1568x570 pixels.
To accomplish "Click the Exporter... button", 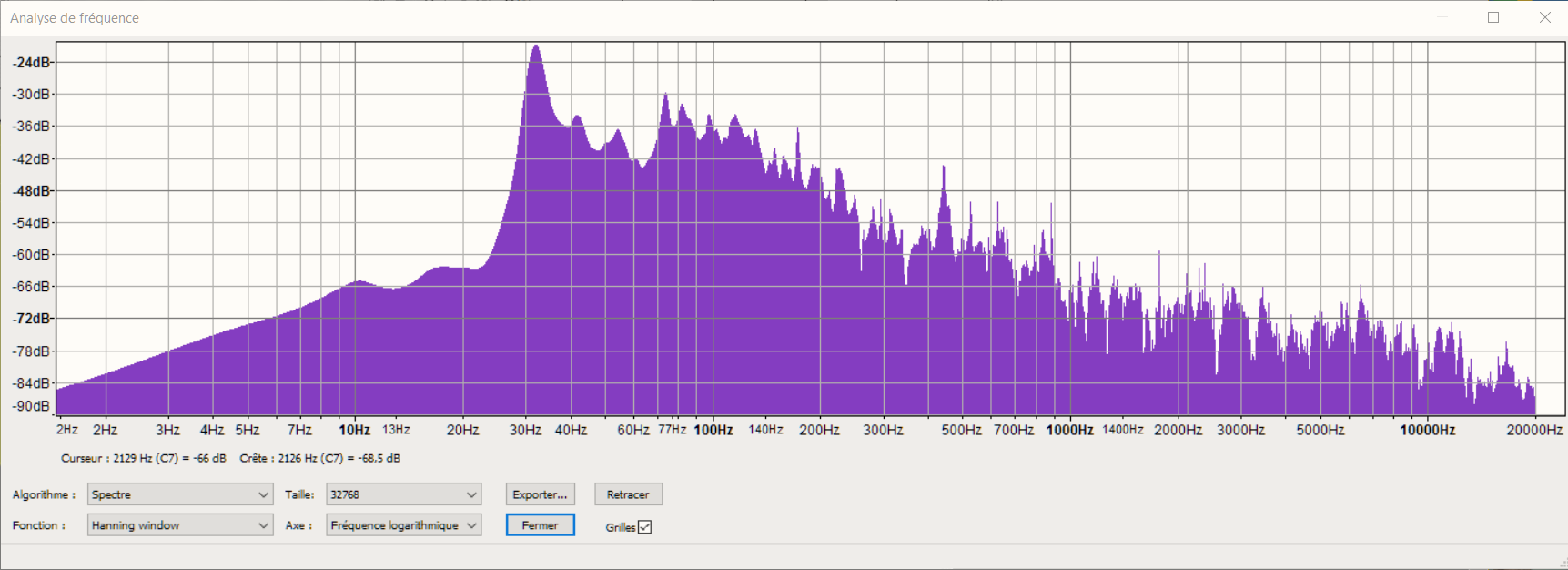I will click(540, 494).
